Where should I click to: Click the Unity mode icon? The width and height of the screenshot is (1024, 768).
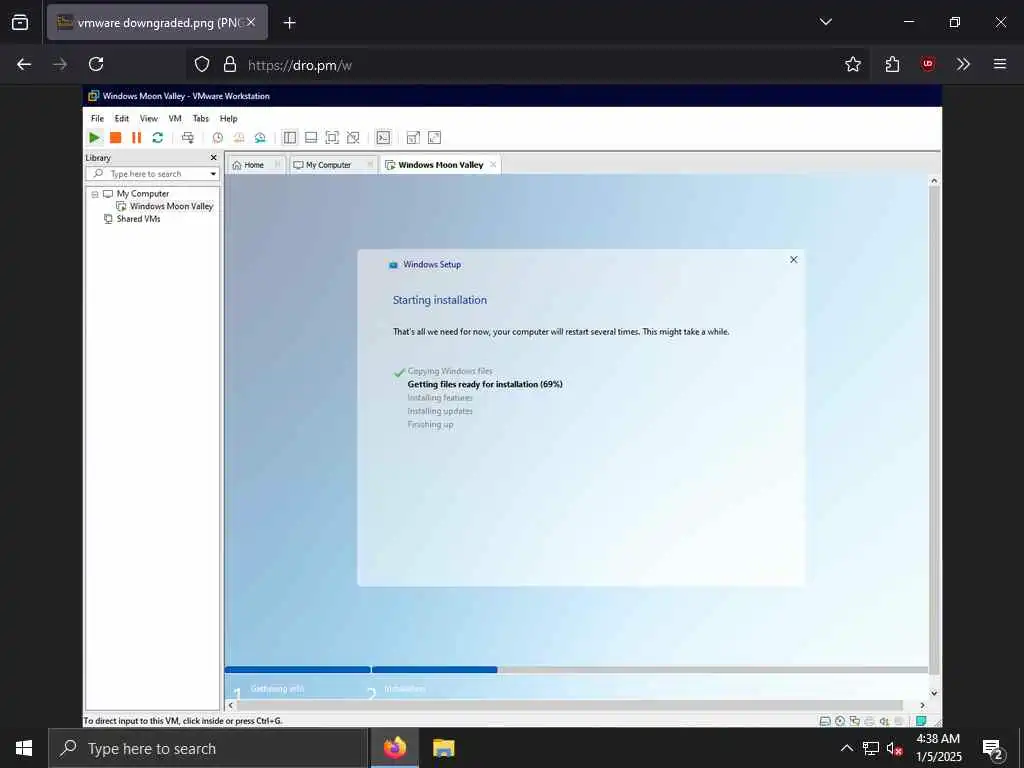[x=353, y=137]
